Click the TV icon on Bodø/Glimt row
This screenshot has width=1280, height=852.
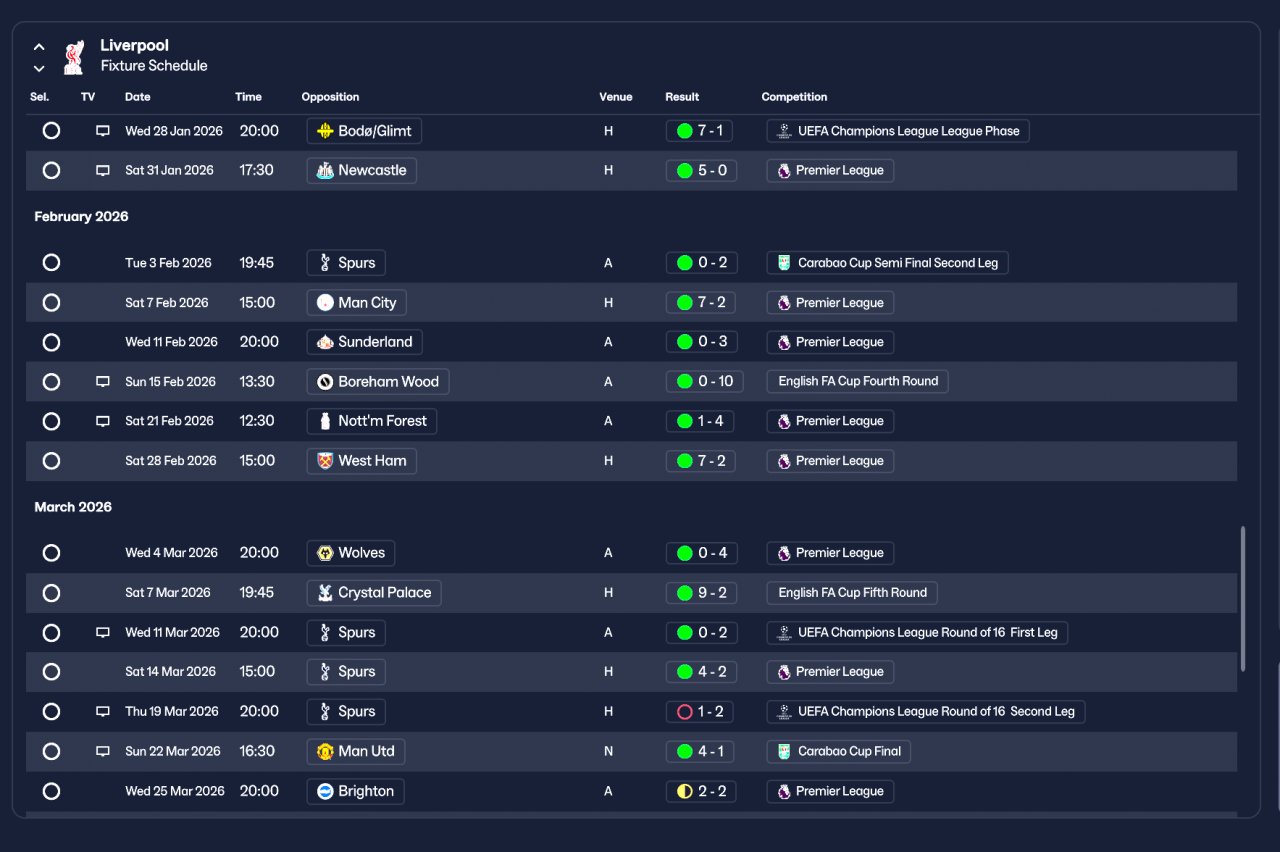click(103, 131)
